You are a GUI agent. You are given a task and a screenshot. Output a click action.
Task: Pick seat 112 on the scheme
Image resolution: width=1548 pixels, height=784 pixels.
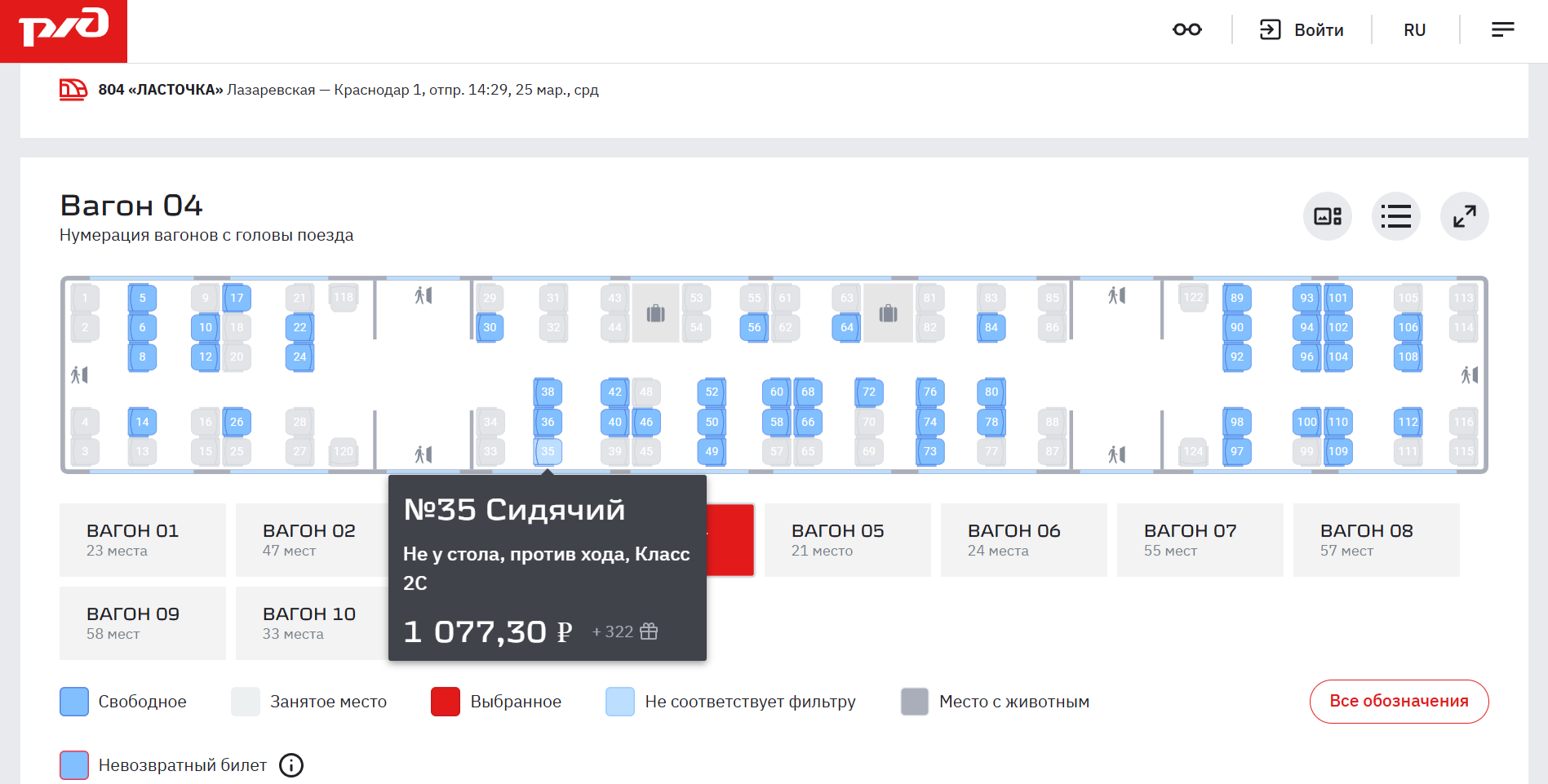click(x=1408, y=422)
